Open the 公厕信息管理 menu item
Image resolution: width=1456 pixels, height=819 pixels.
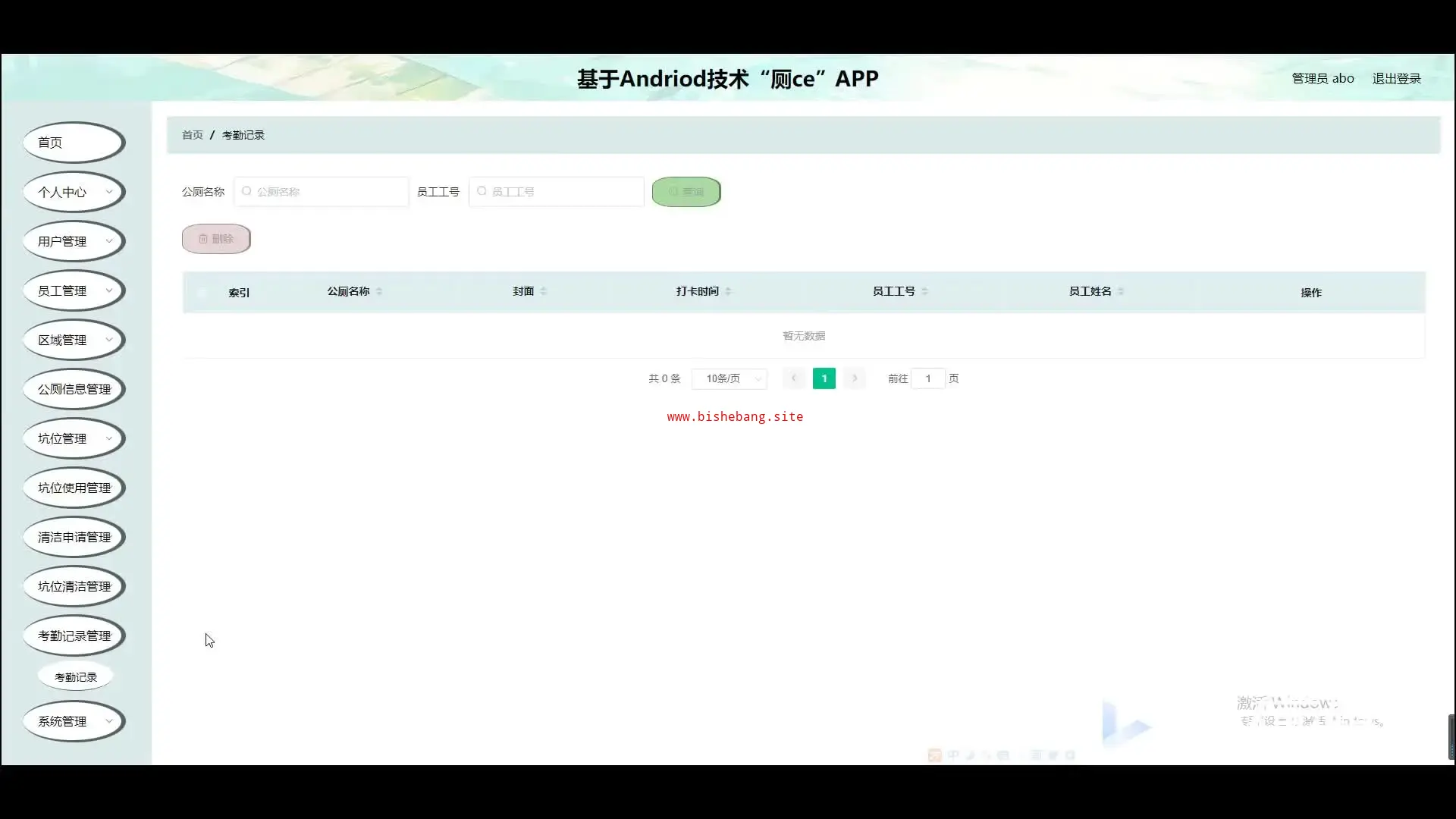[74, 389]
